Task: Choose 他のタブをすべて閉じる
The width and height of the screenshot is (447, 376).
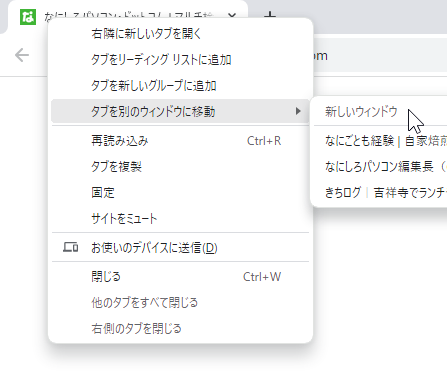Action: click(180, 303)
